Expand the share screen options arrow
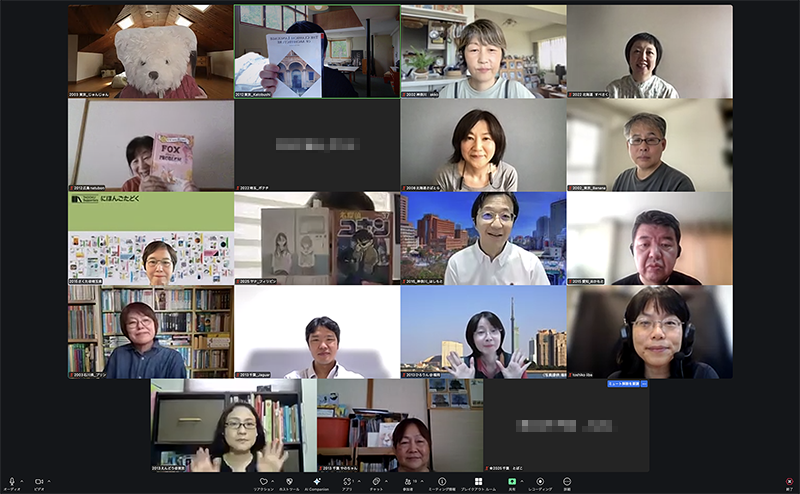Viewport: 800px width, 494px height. [x=523, y=481]
